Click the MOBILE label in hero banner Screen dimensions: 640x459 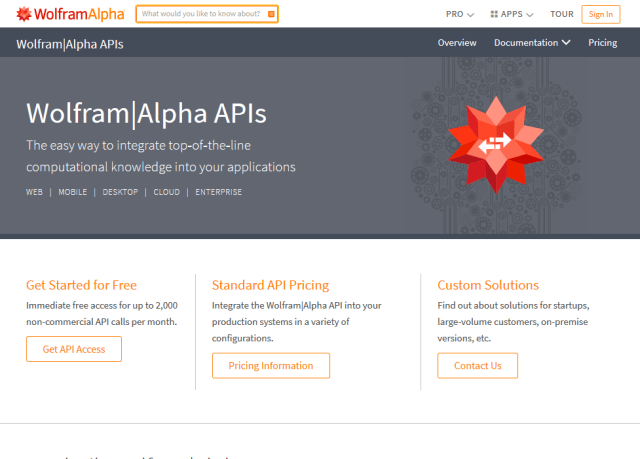tap(73, 192)
